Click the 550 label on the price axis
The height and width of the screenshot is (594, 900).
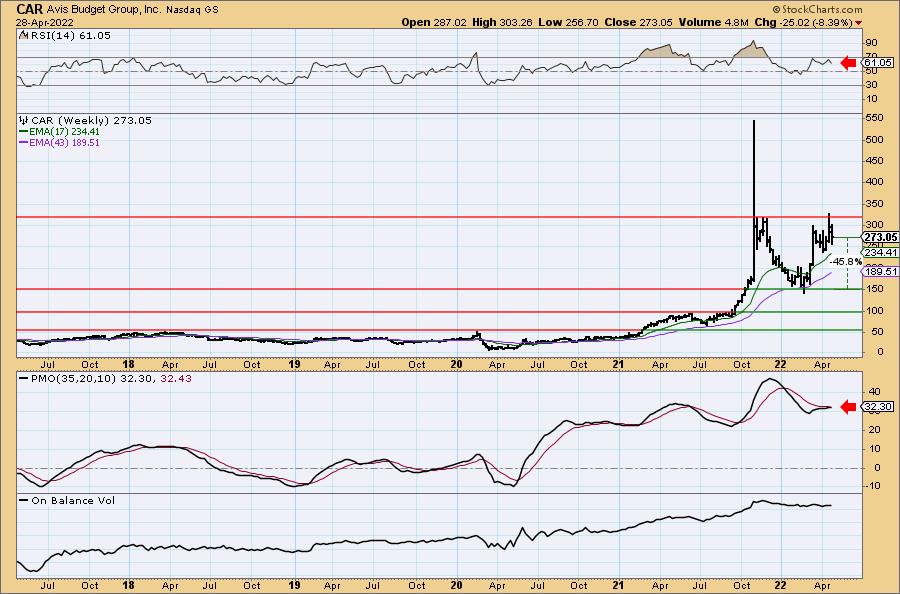coord(874,118)
